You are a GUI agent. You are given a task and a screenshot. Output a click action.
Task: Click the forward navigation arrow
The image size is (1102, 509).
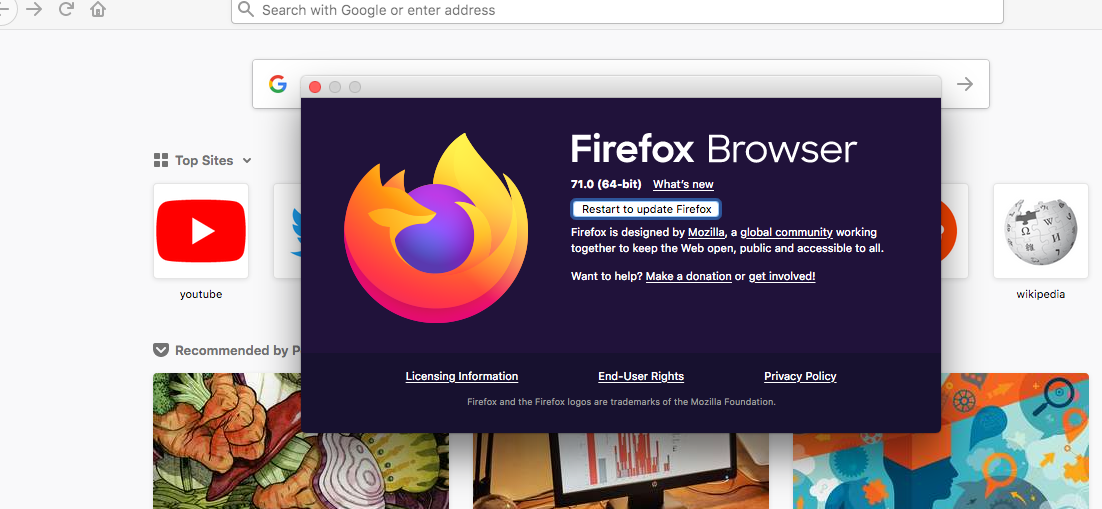coord(34,9)
